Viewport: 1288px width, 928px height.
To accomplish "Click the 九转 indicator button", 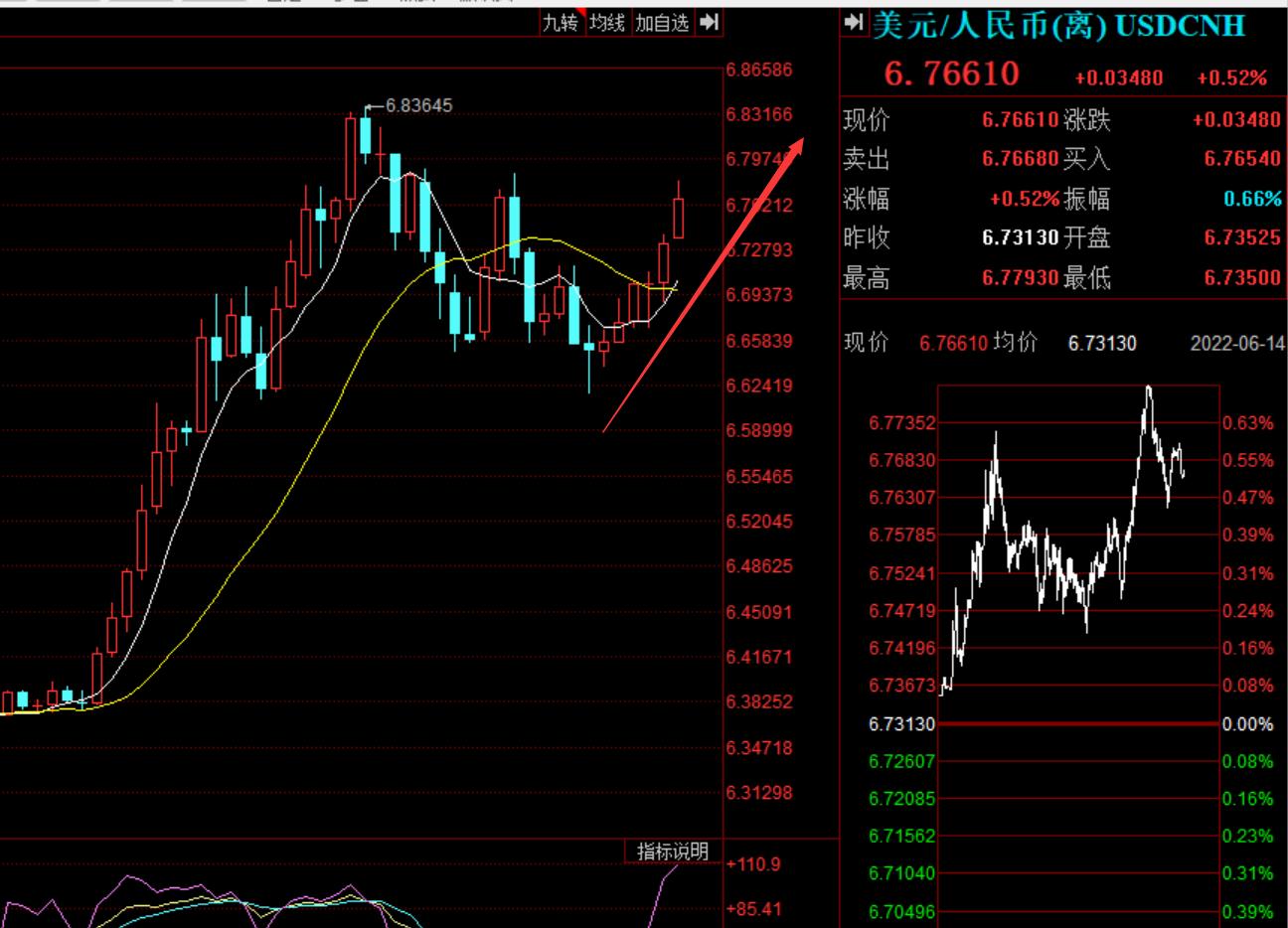I will point(560,22).
